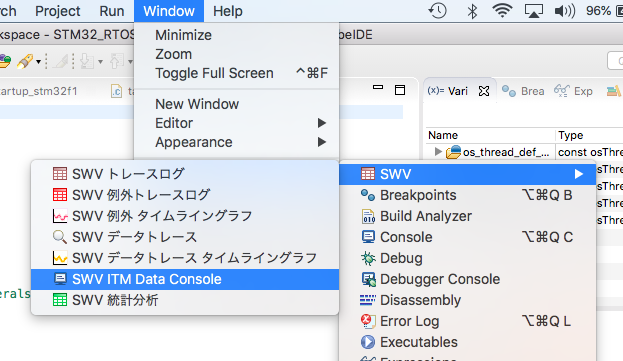Switch to Breakpoints tab

523,91
